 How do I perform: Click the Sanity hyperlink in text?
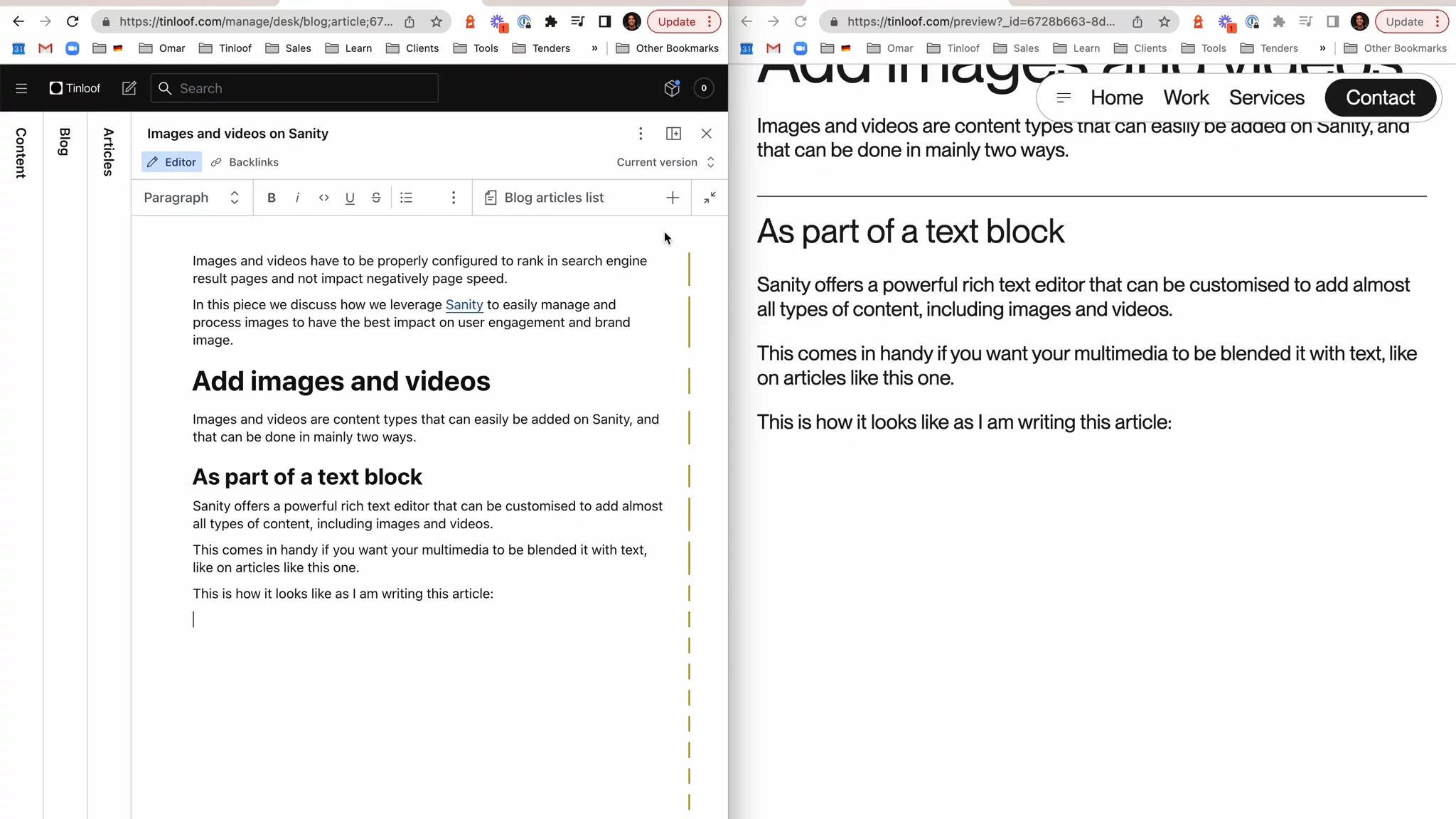[464, 305]
